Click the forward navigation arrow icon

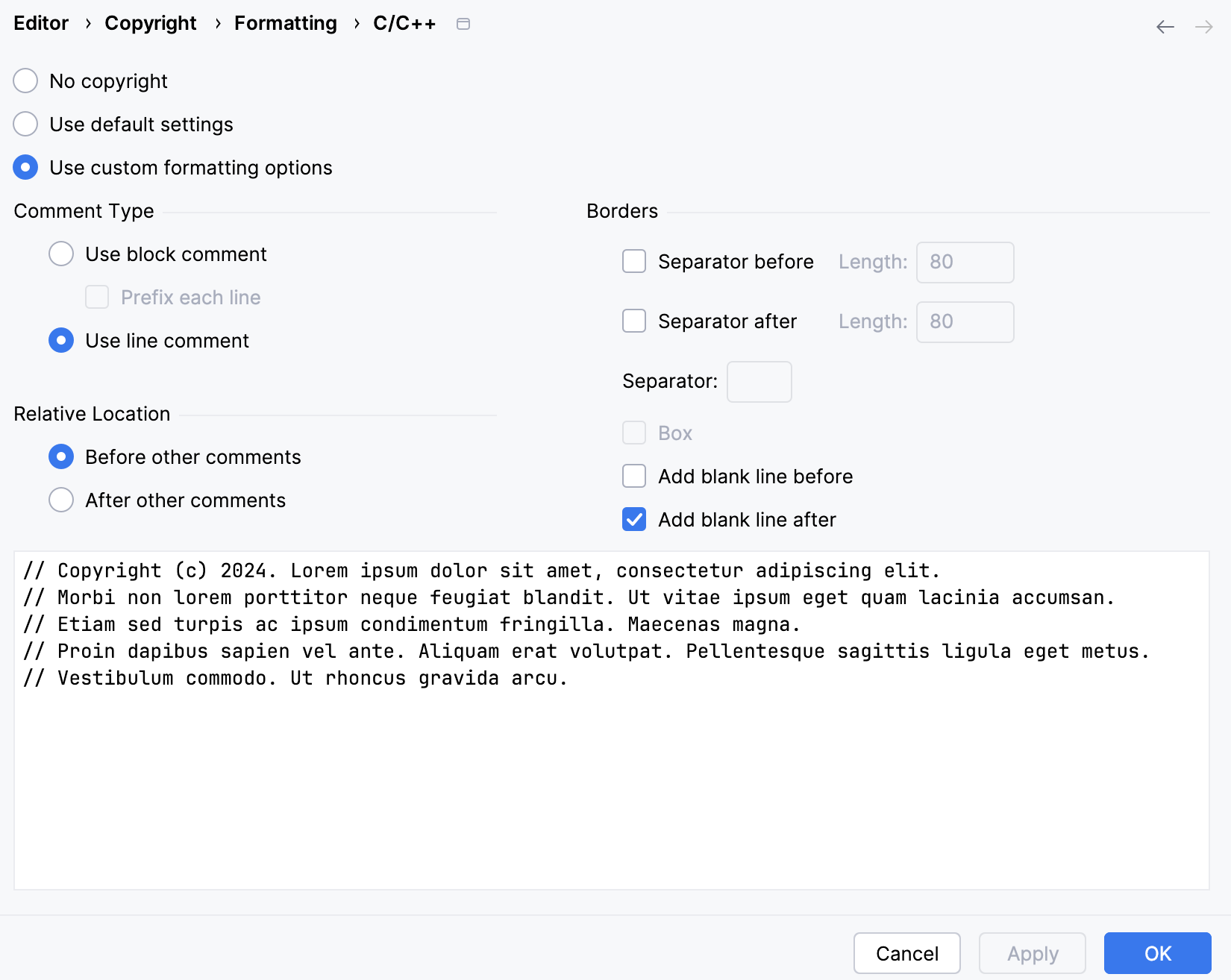pos(1203,26)
